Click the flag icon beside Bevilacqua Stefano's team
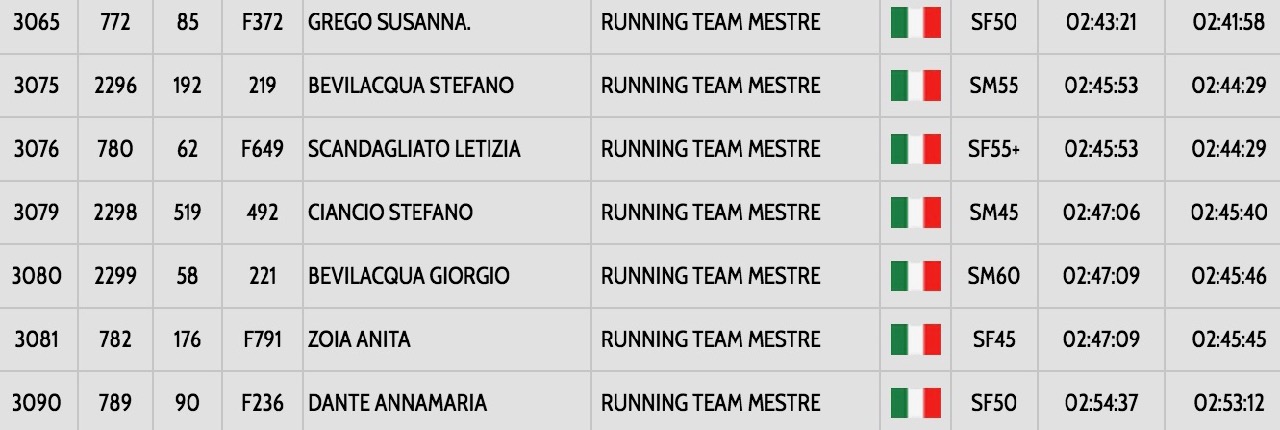The width and height of the screenshot is (1280, 430). pyautogui.click(x=916, y=86)
